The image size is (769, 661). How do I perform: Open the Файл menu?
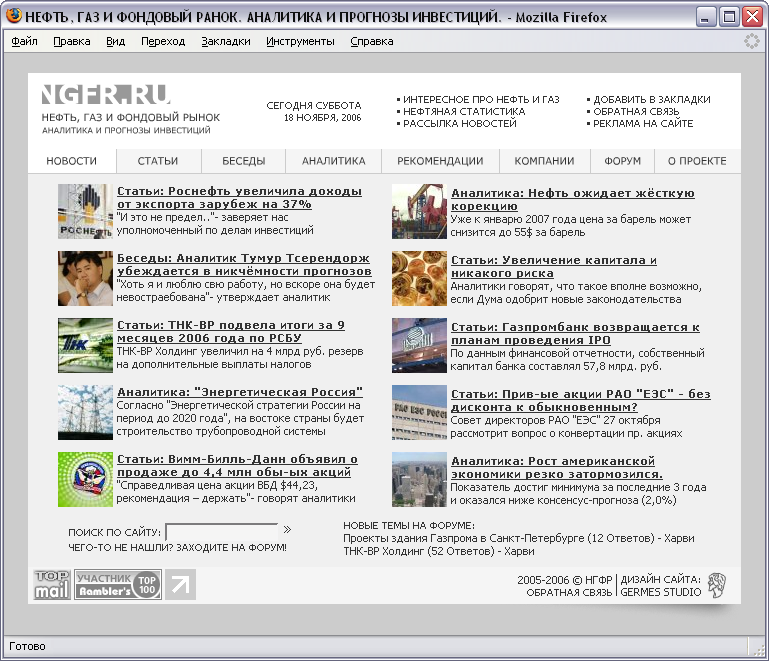pyautogui.click(x=25, y=41)
